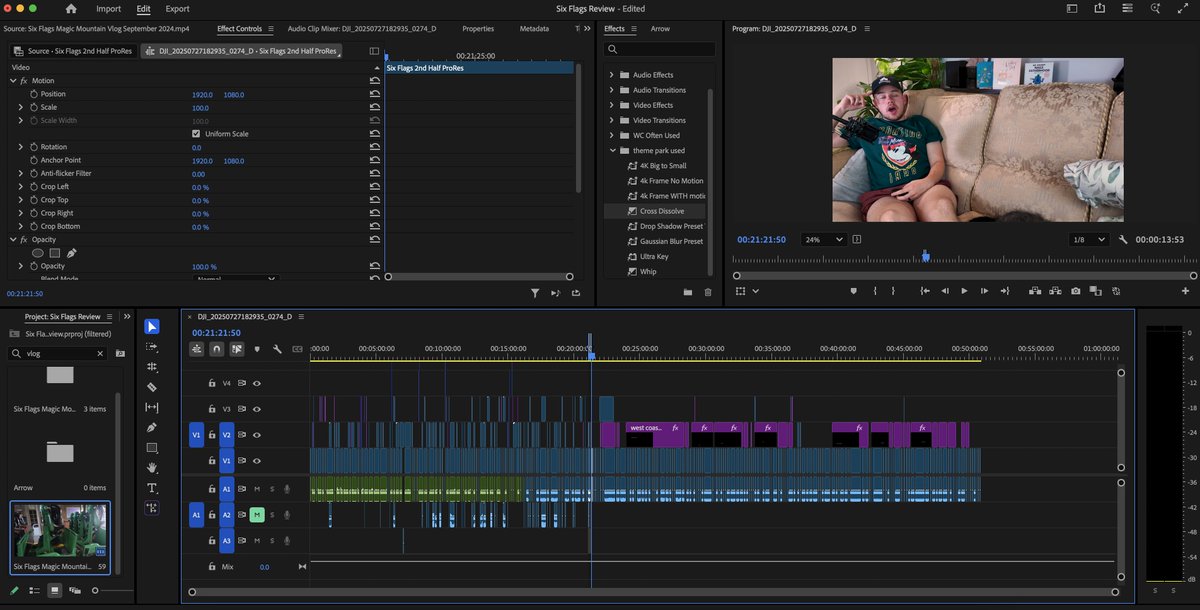Open Timeline Display Settings wrench
1200x610 pixels.
point(276,349)
